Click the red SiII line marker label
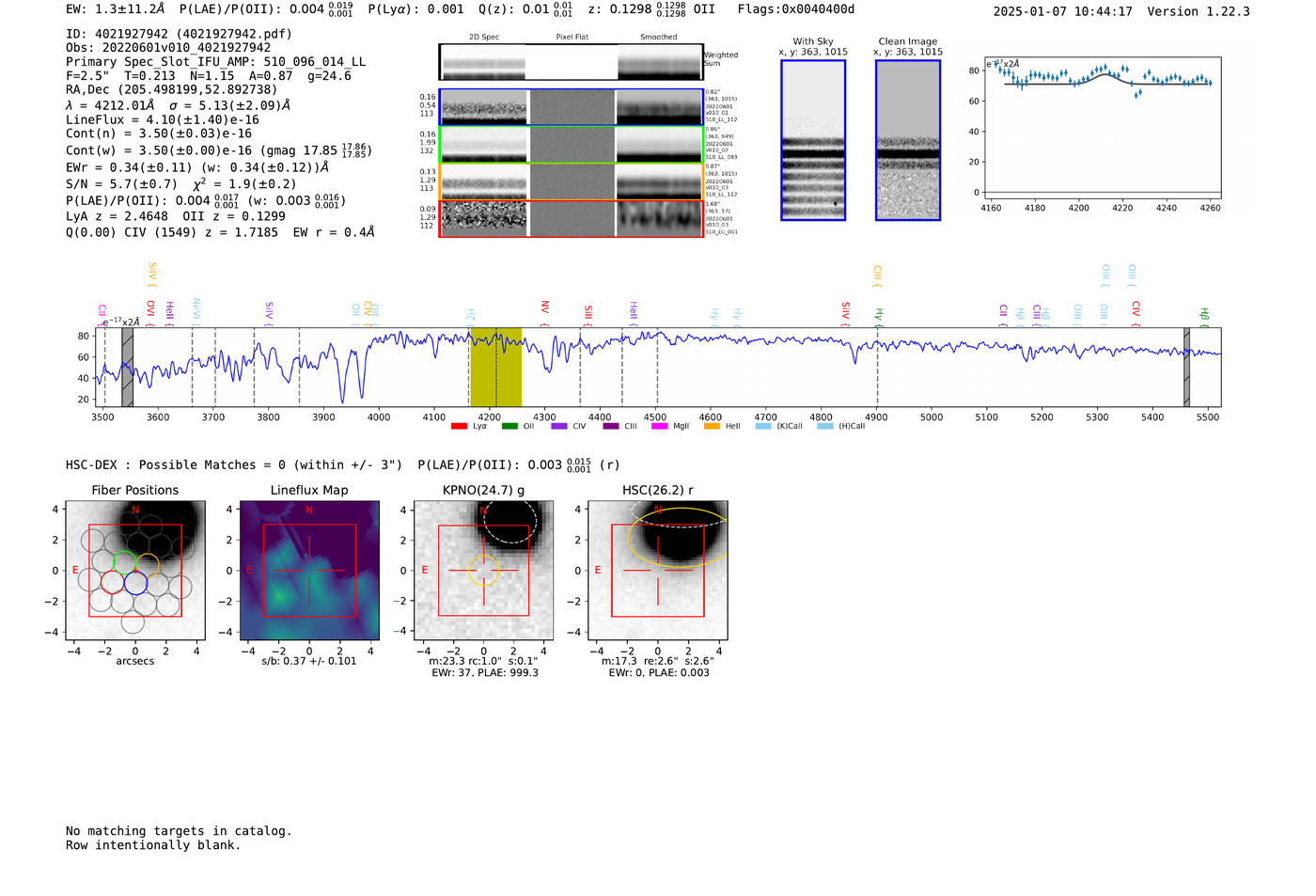The height and width of the screenshot is (896, 1316). click(x=588, y=315)
